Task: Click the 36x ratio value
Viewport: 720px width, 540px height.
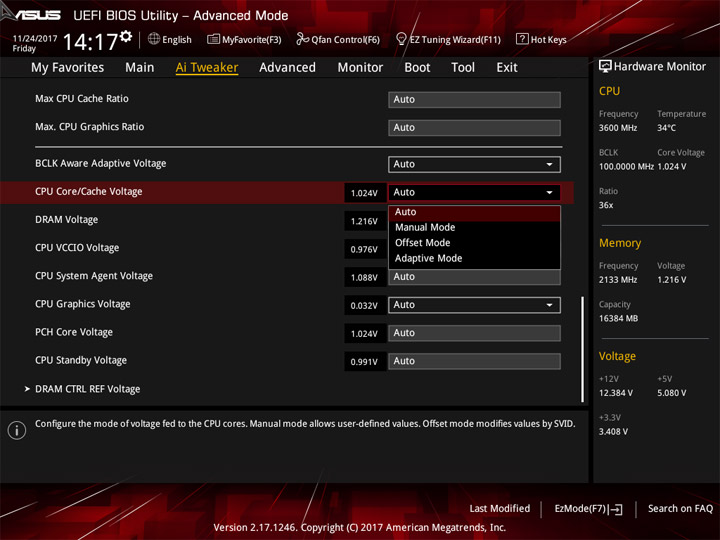Action: [606, 205]
